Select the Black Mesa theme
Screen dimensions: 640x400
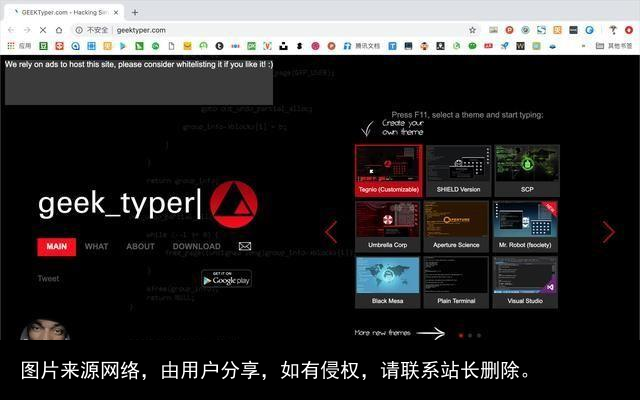[388, 282]
